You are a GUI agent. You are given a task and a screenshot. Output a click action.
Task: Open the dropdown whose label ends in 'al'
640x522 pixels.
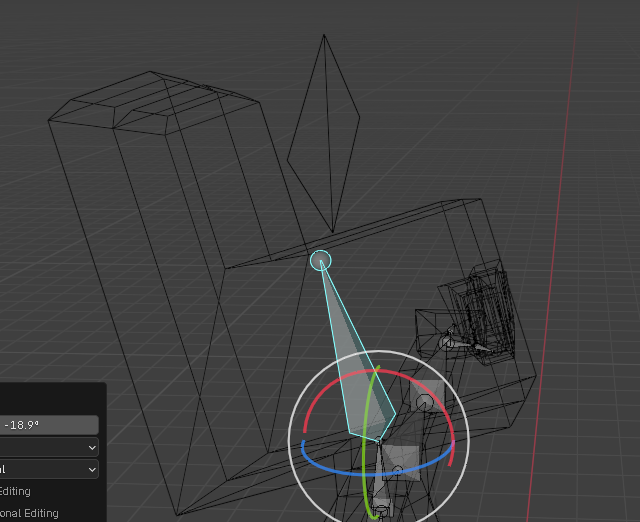click(48, 469)
